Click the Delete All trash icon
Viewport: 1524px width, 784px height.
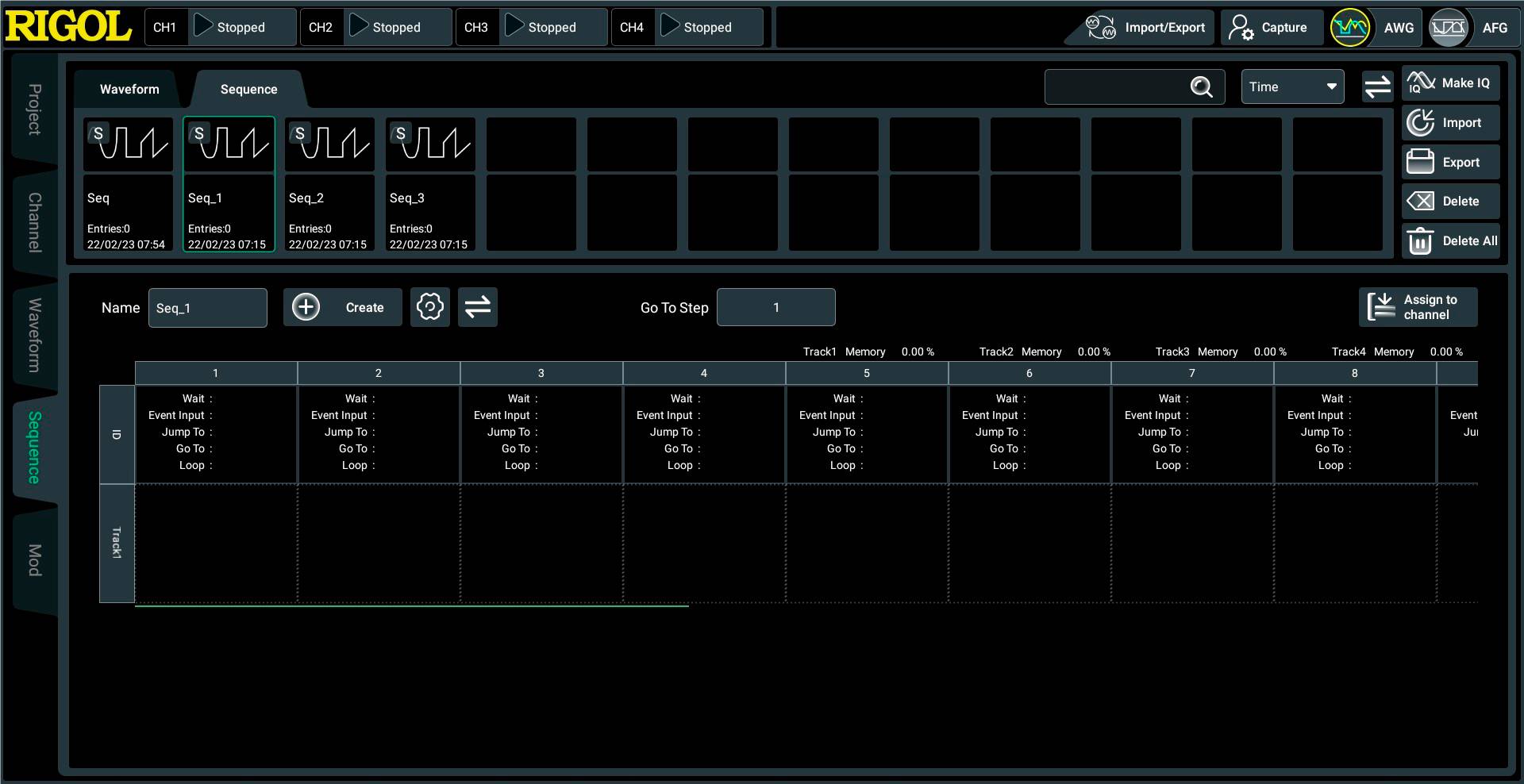1420,241
